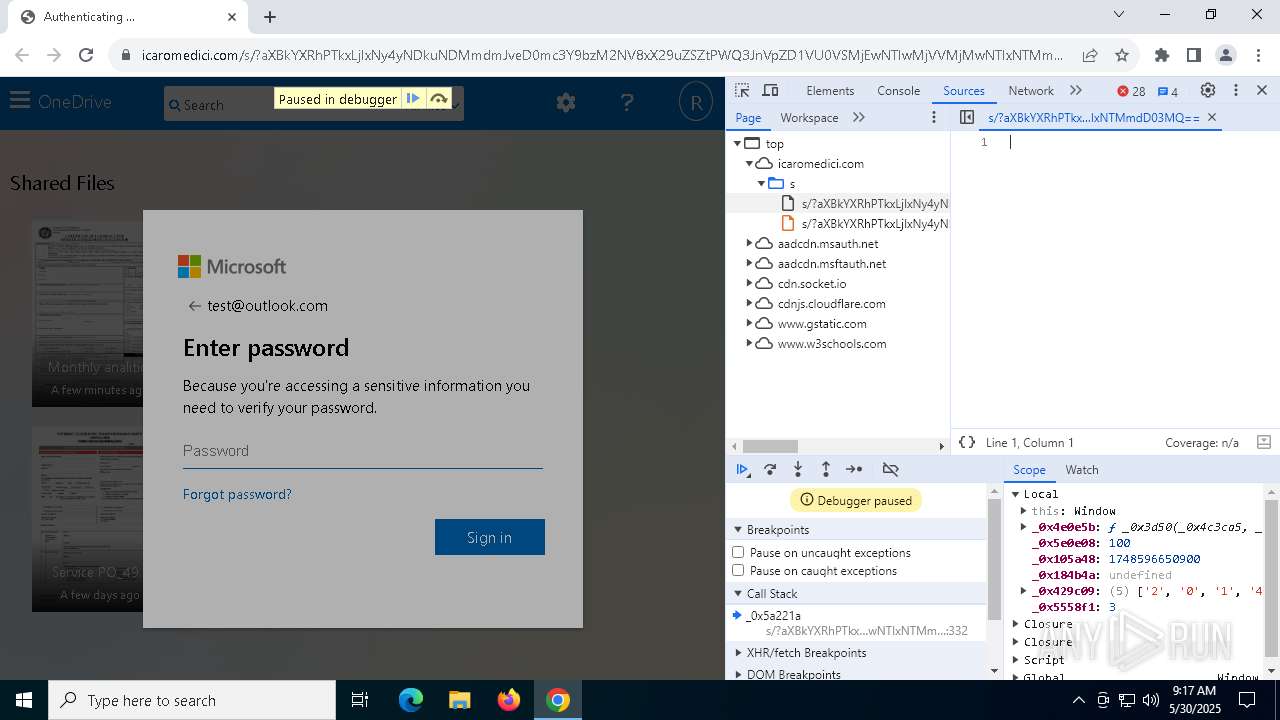Image resolution: width=1280 pixels, height=720 pixels.
Task: Expand www.gstatic.com in file tree
Action: pyautogui.click(x=749, y=323)
